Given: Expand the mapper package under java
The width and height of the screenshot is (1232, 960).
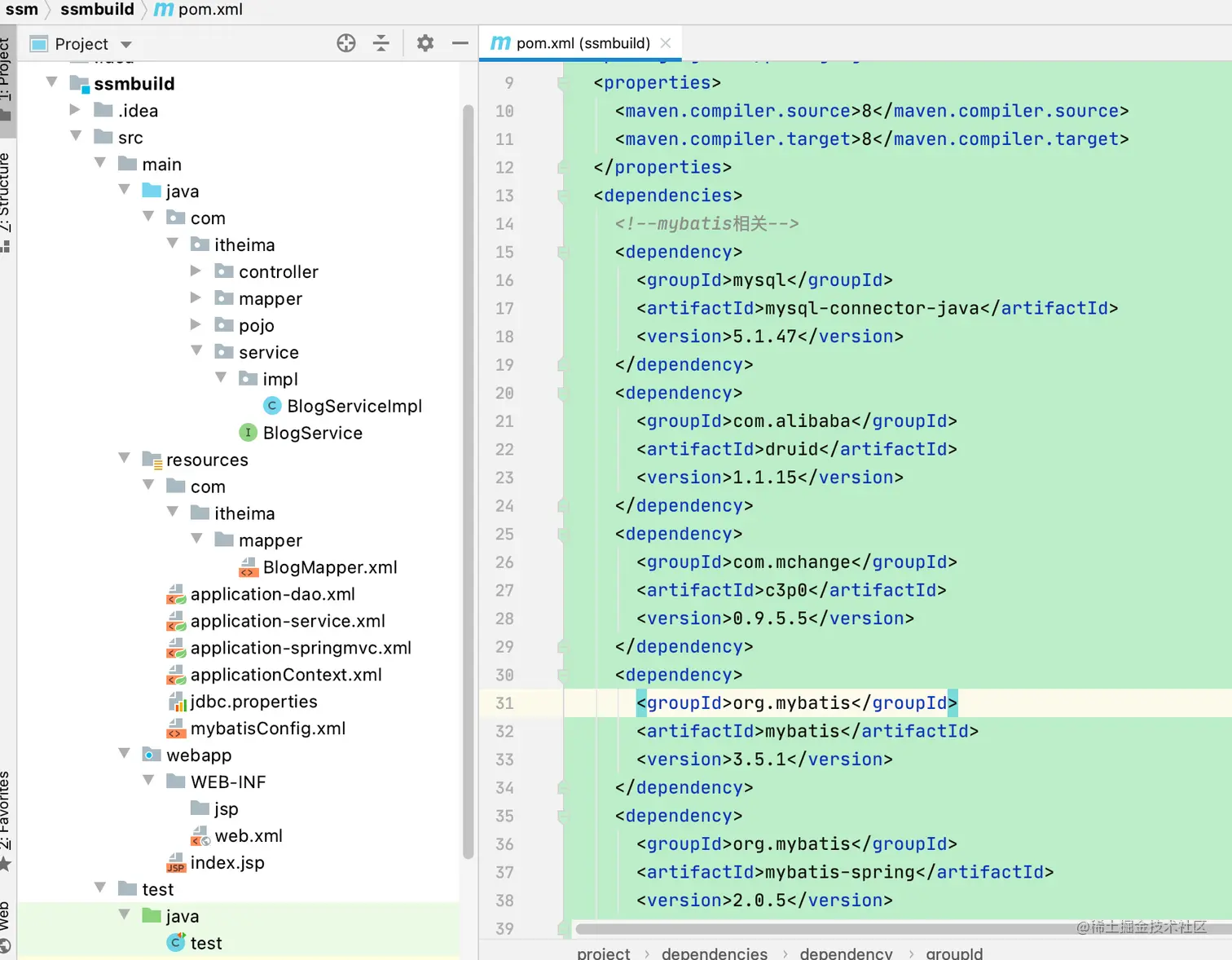Looking at the screenshot, I should pyautogui.click(x=196, y=297).
